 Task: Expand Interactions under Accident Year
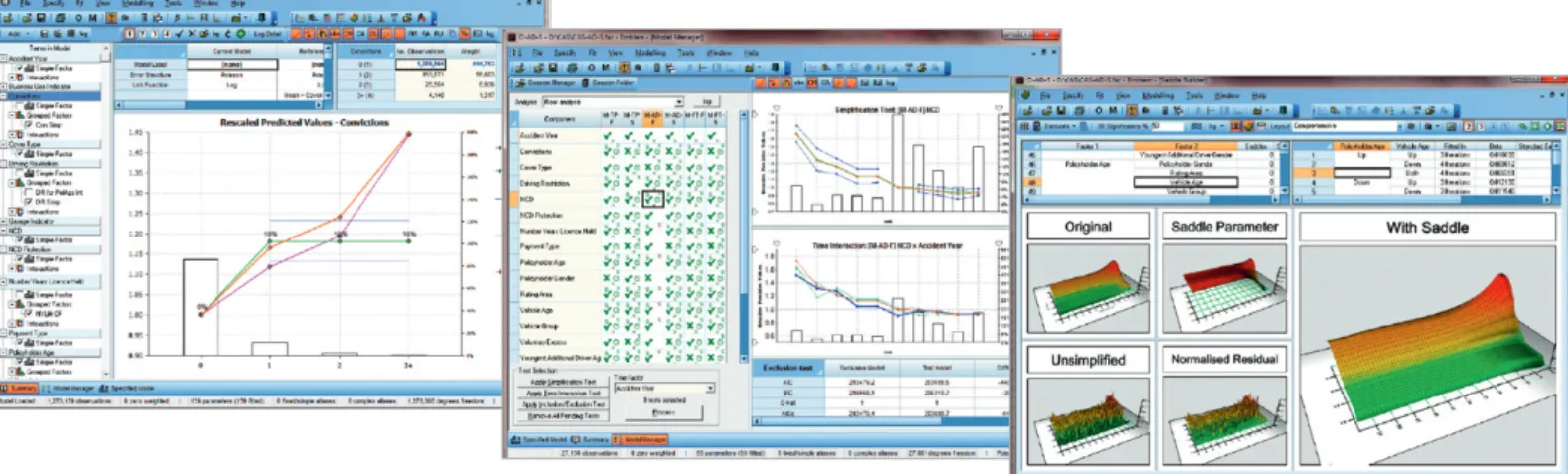click(x=11, y=78)
